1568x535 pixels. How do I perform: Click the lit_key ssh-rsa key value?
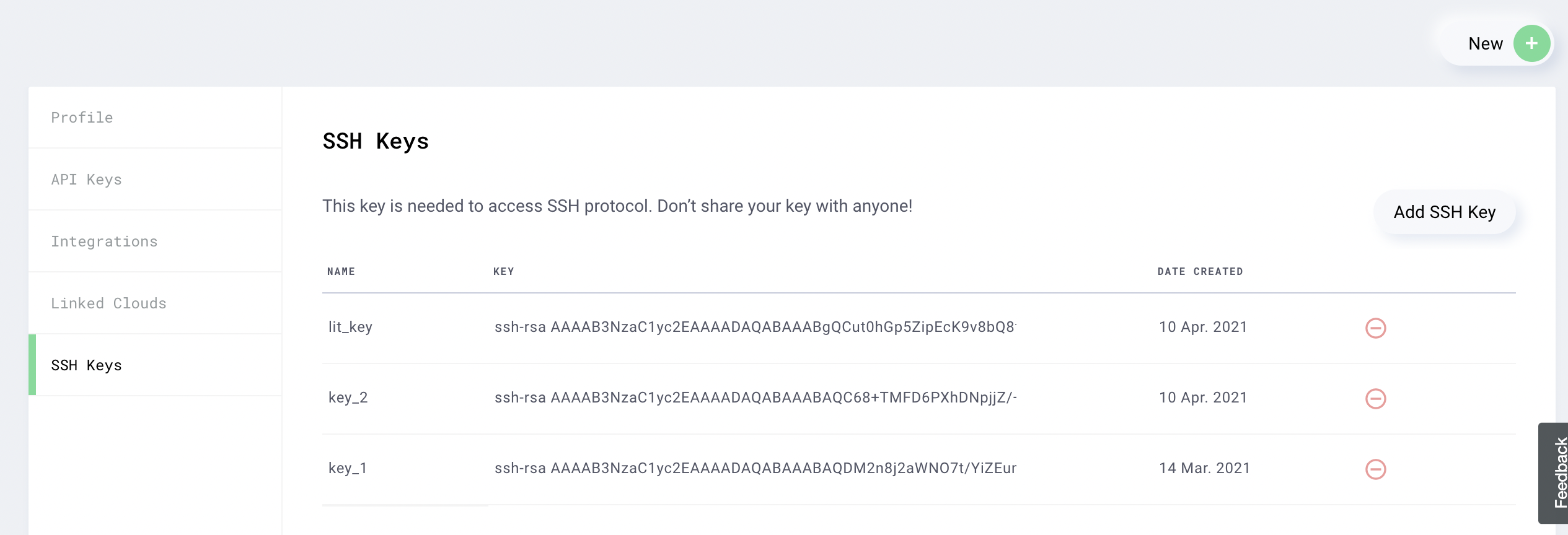pos(755,327)
